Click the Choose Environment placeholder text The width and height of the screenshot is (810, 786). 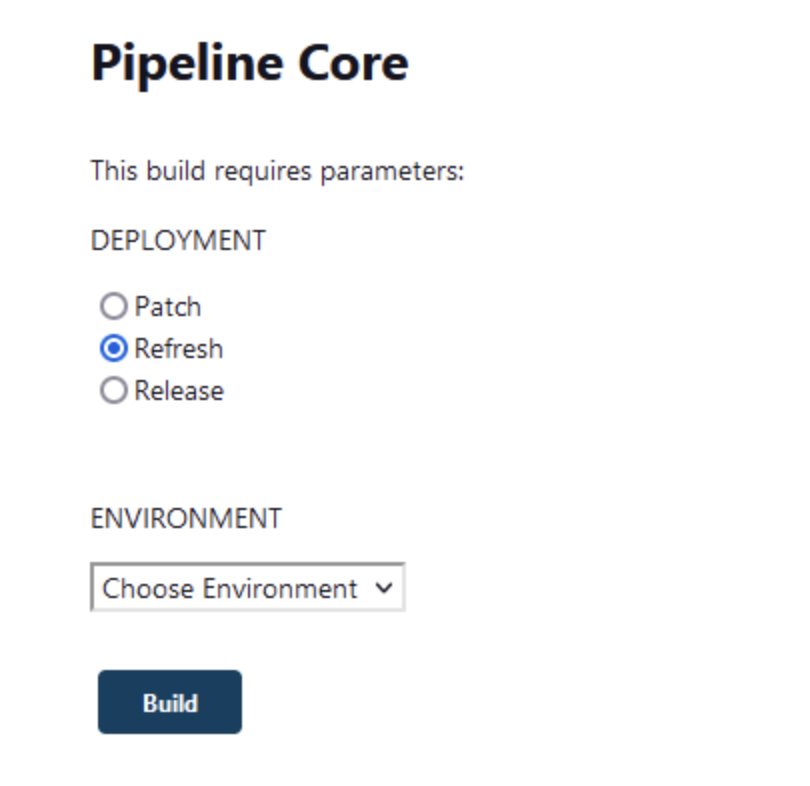pos(230,588)
